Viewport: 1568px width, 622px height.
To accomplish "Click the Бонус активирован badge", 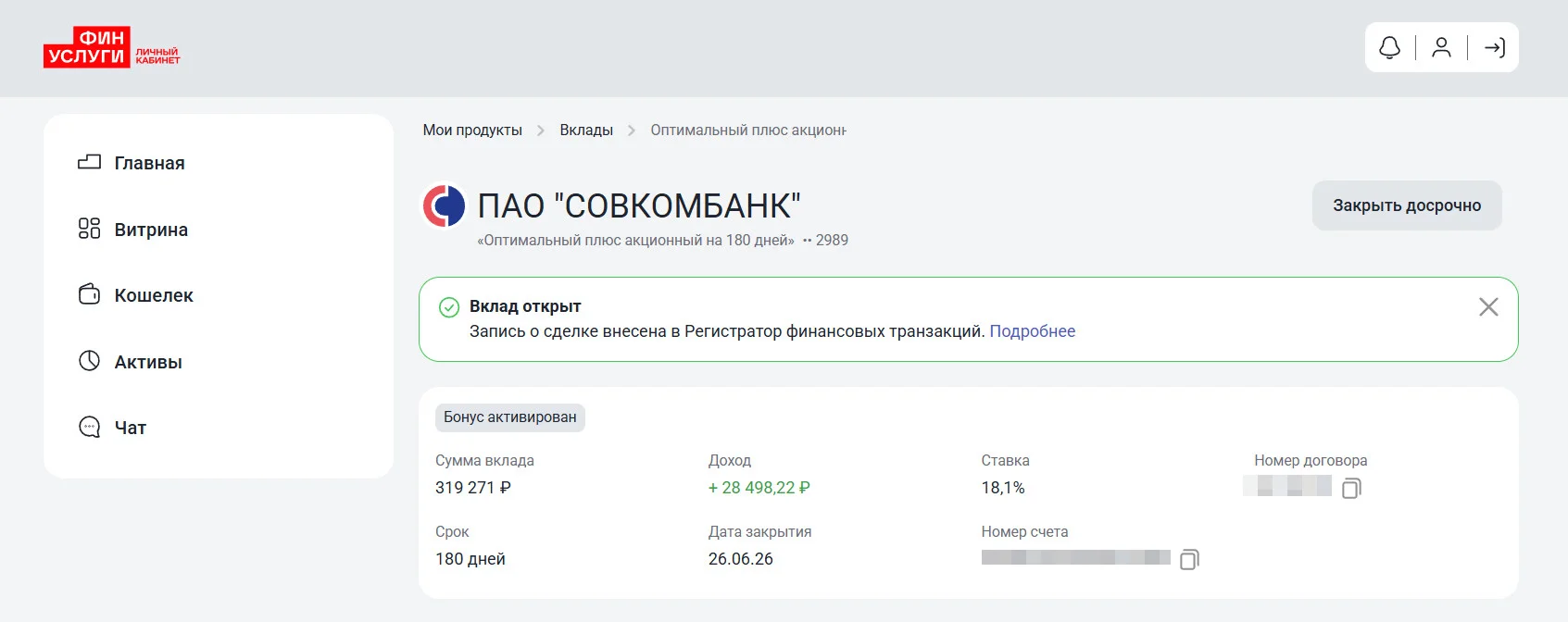I will click(x=510, y=417).
